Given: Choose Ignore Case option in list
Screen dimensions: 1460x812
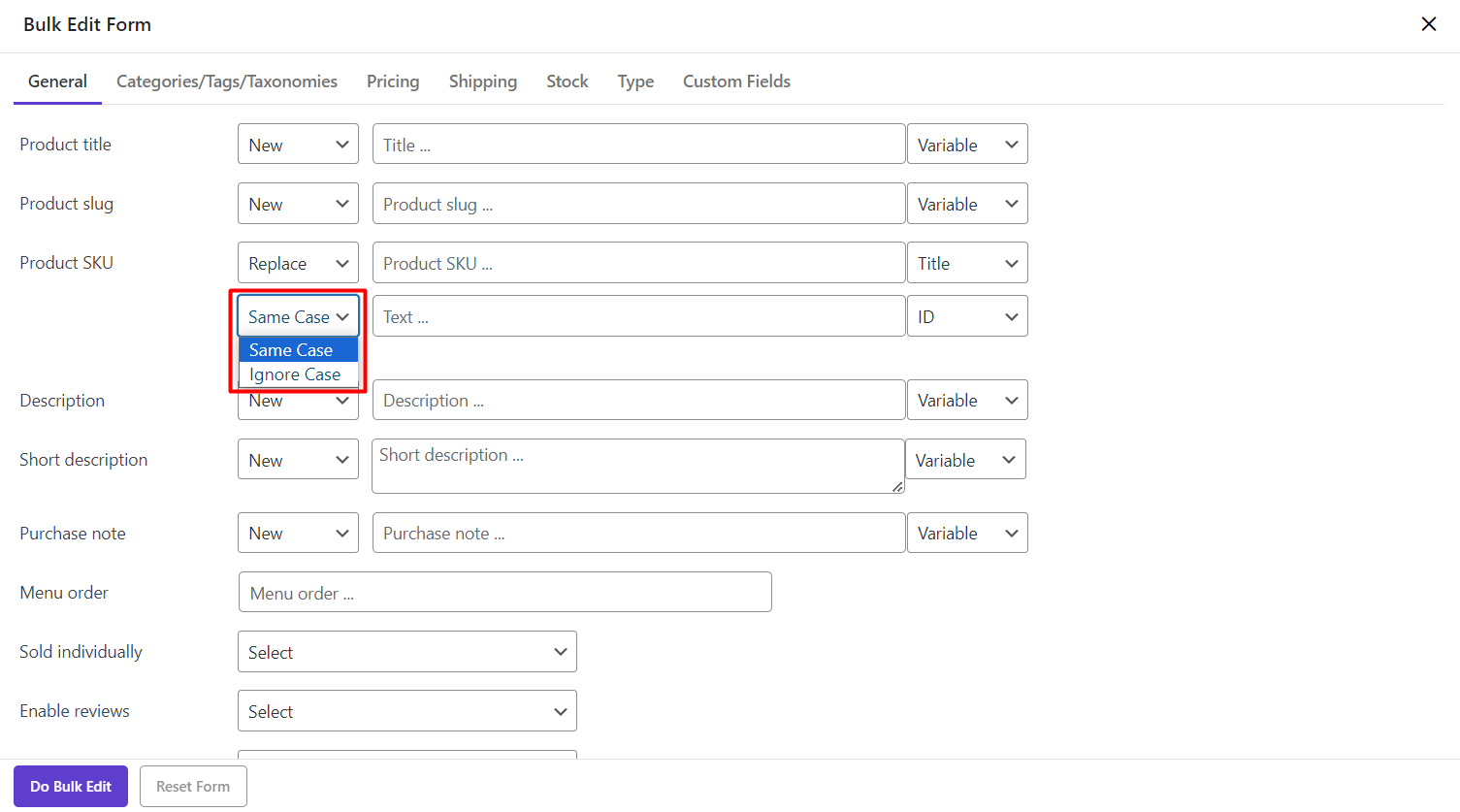Looking at the screenshot, I should (x=298, y=374).
